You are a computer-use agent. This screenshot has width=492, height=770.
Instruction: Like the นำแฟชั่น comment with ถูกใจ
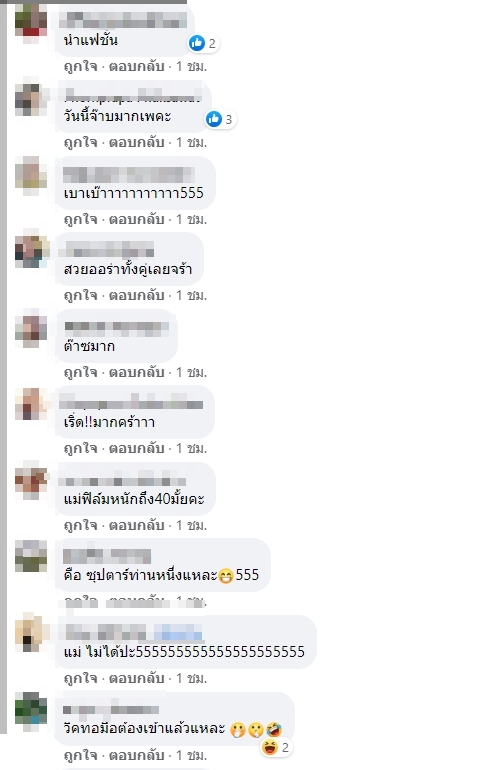tap(81, 66)
